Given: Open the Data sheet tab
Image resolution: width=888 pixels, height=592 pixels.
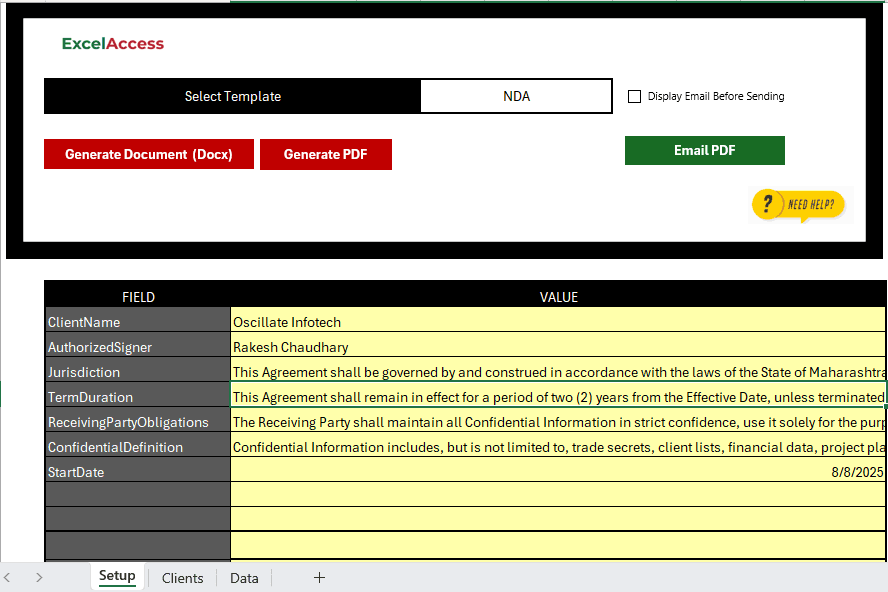Looking at the screenshot, I should coord(244,578).
